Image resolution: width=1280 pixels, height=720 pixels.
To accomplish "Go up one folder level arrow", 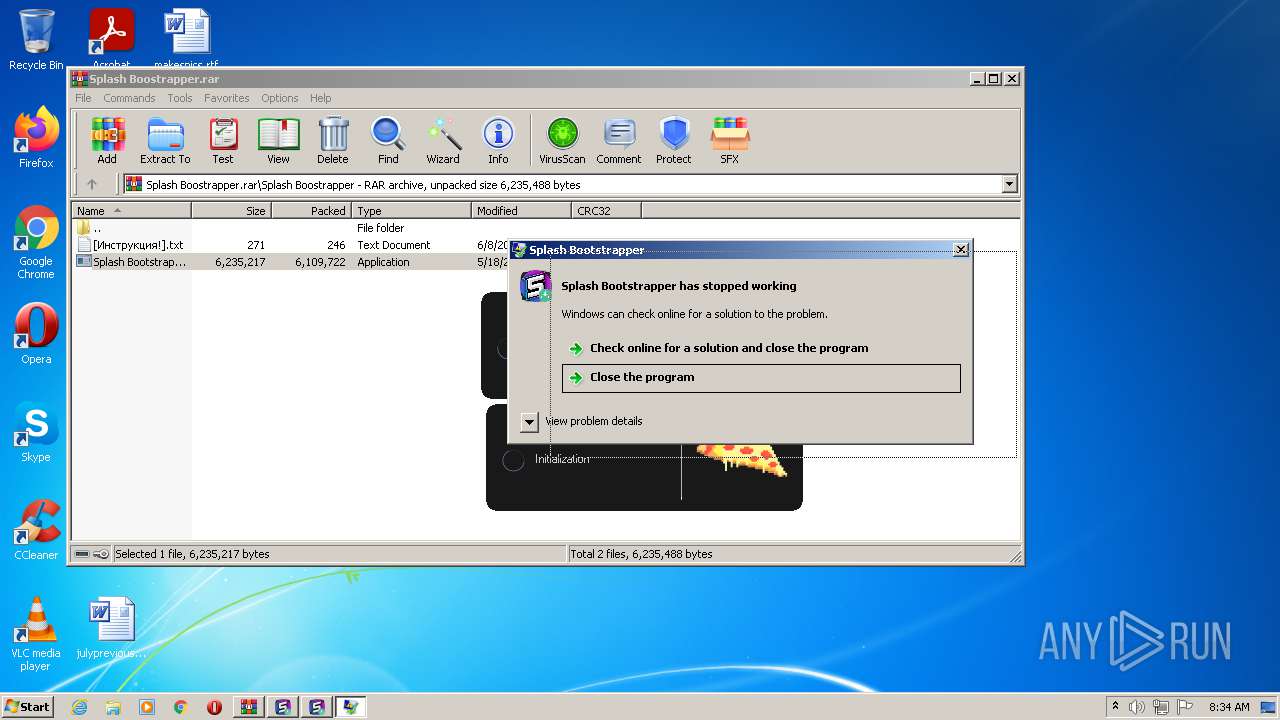I will click(x=92, y=184).
